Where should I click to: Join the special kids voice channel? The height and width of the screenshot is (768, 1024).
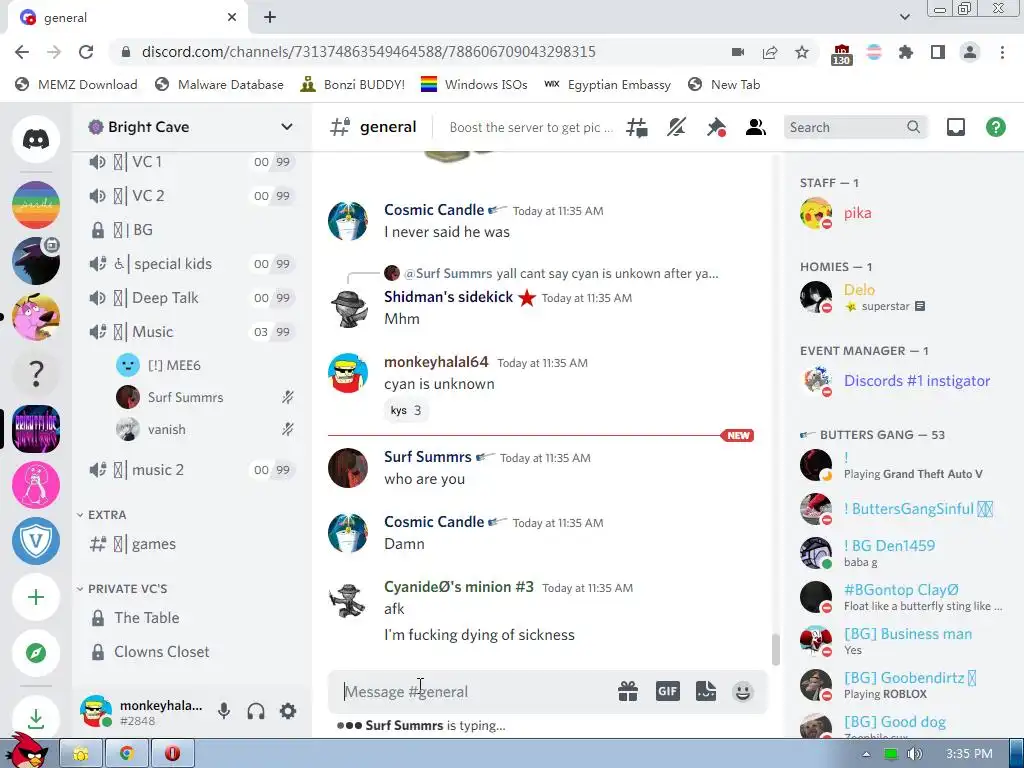(x=190, y=264)
